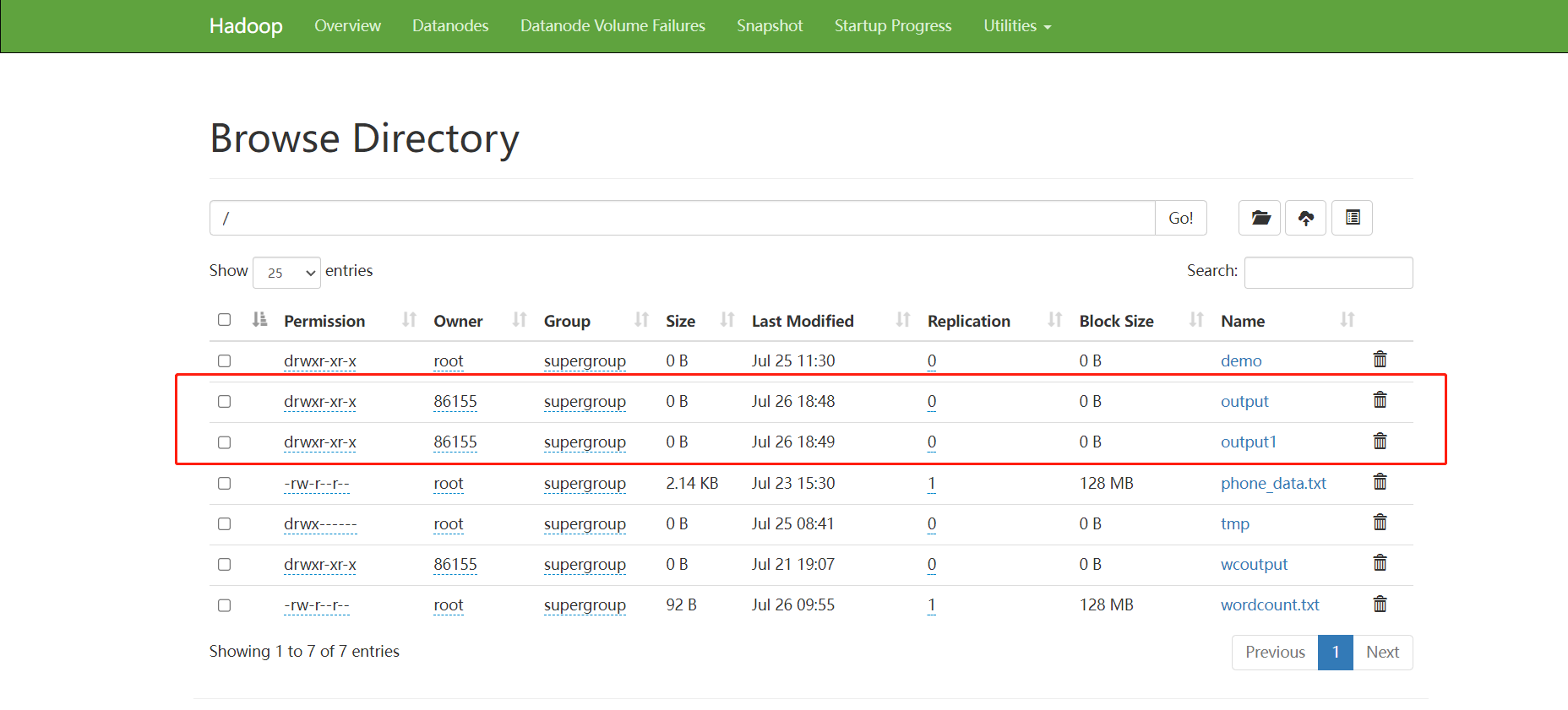Delete phone_data.txt using its trash icon
This screenshot has width=1568, height=710.
pos(1380,482)
